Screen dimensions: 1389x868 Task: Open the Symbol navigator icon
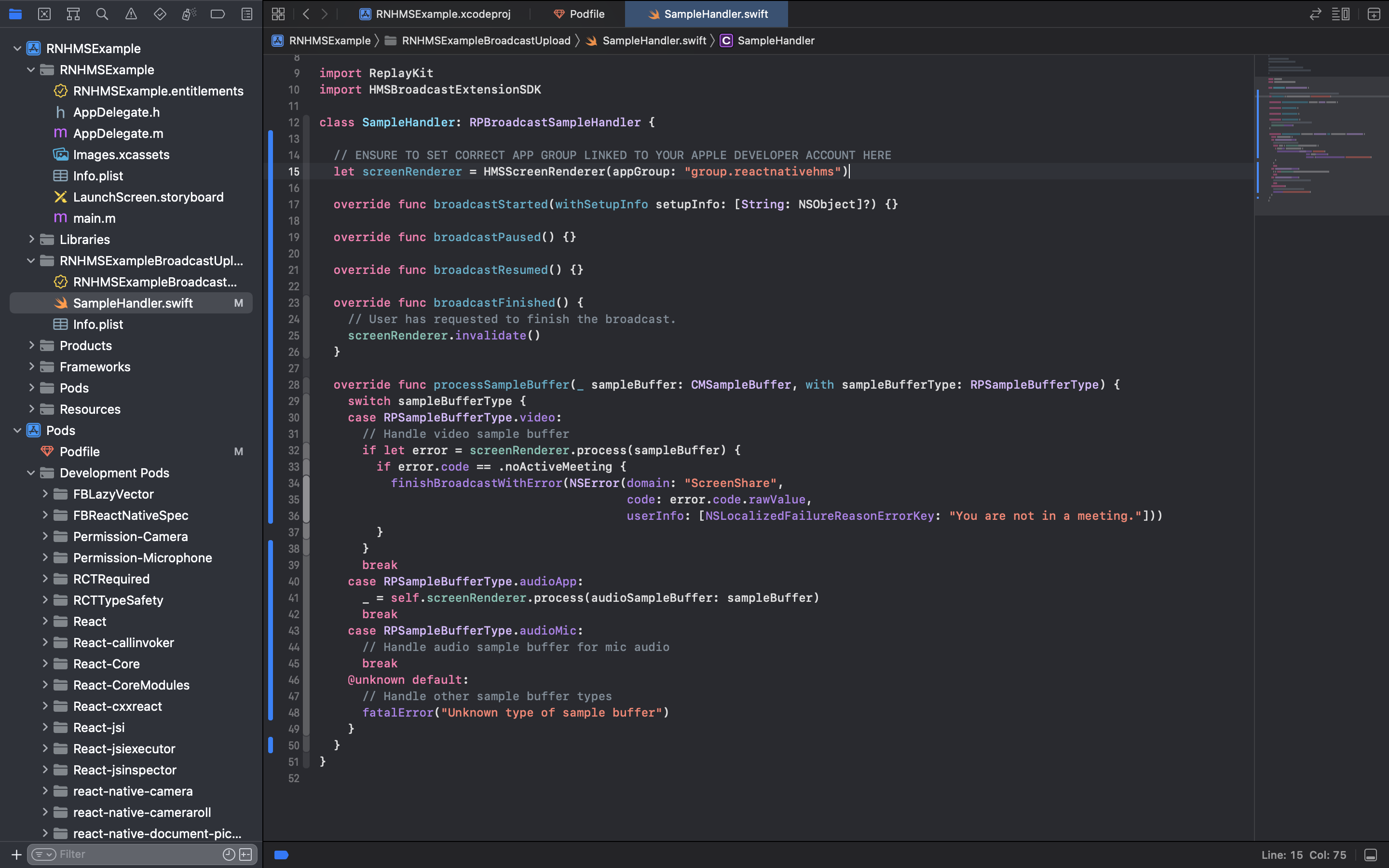[x=73, y=14]
